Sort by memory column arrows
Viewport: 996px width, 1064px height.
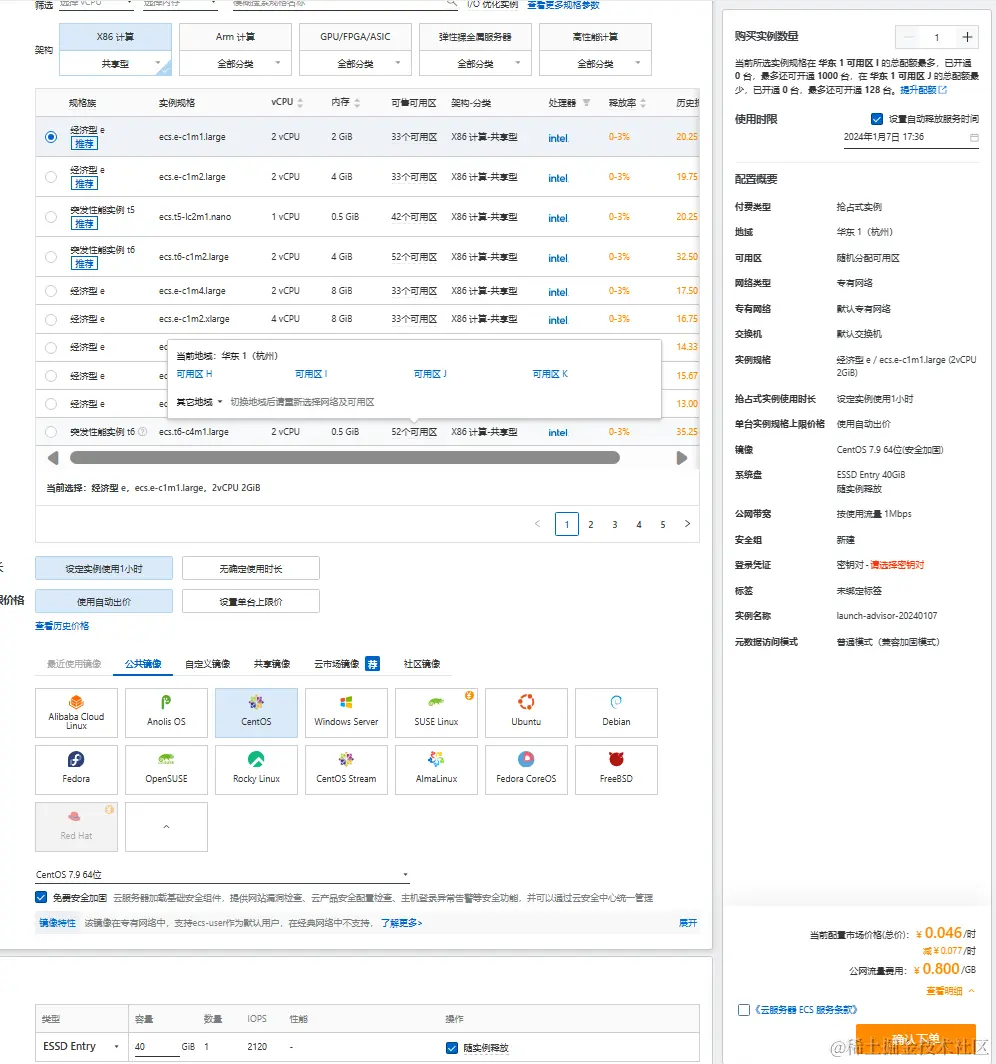[357, 103]
